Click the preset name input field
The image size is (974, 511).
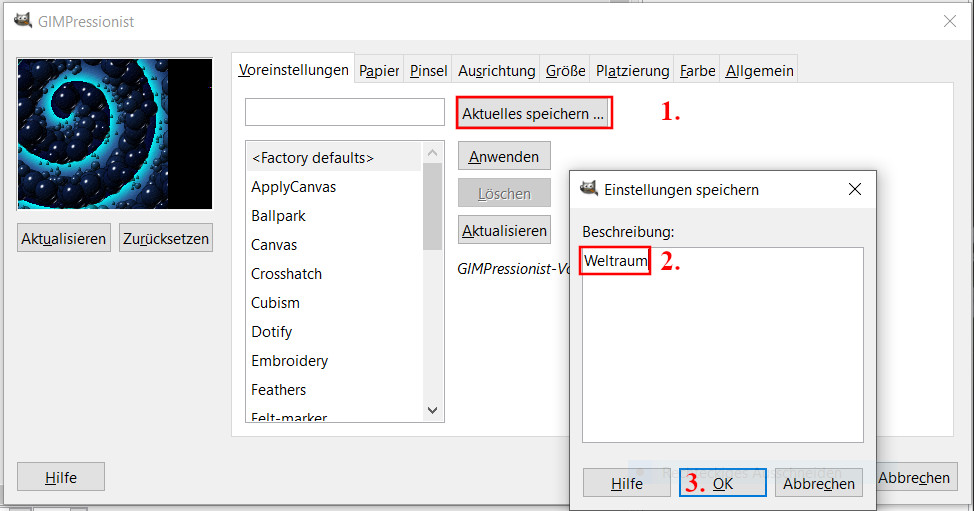344,112
